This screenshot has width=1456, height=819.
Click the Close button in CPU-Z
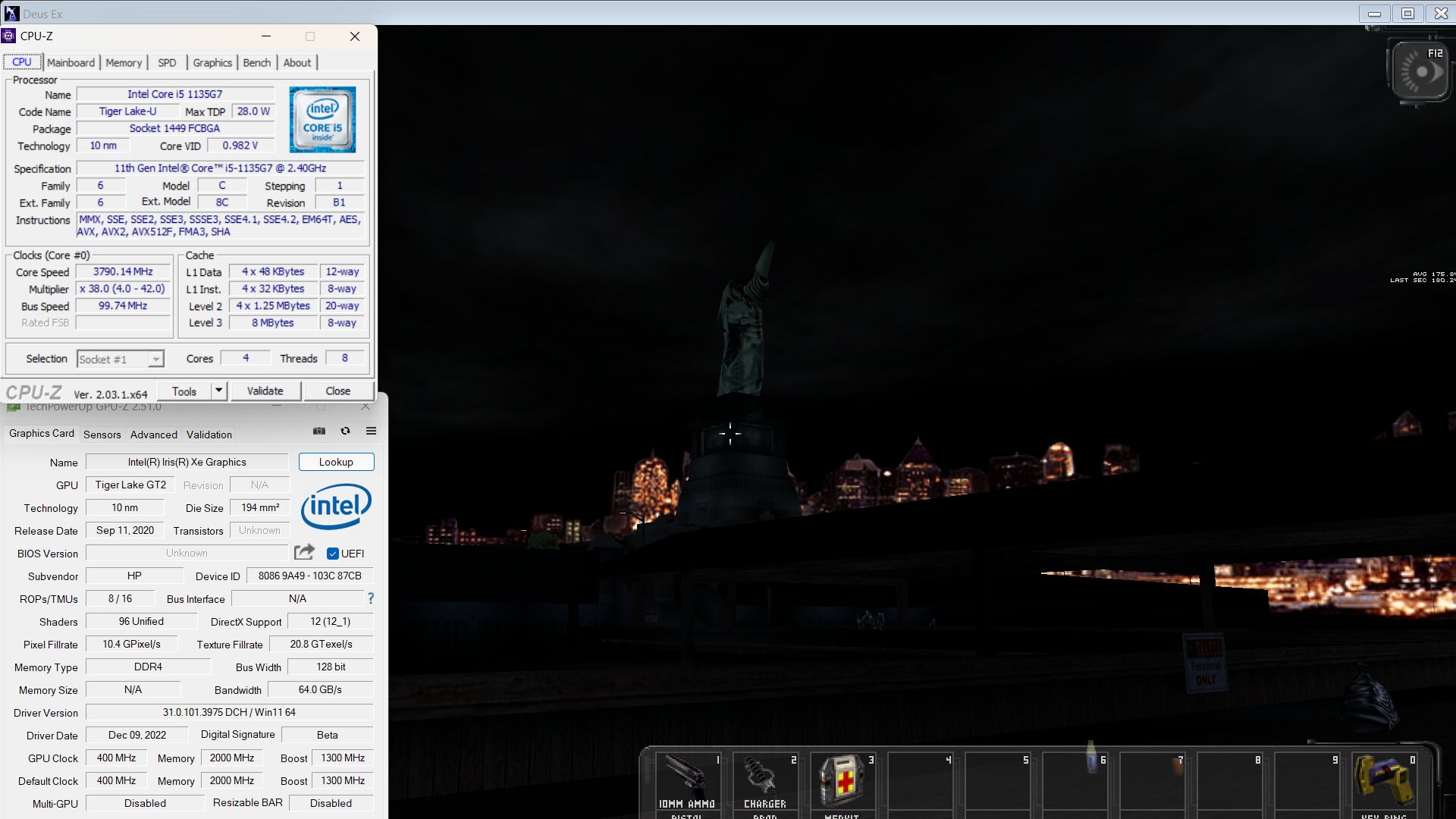(x=338, y=391)
